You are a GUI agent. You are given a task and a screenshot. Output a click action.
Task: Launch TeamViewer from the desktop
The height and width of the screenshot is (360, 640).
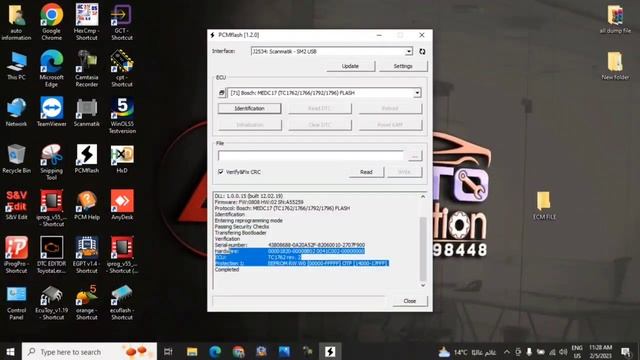(x=51, y=112)
